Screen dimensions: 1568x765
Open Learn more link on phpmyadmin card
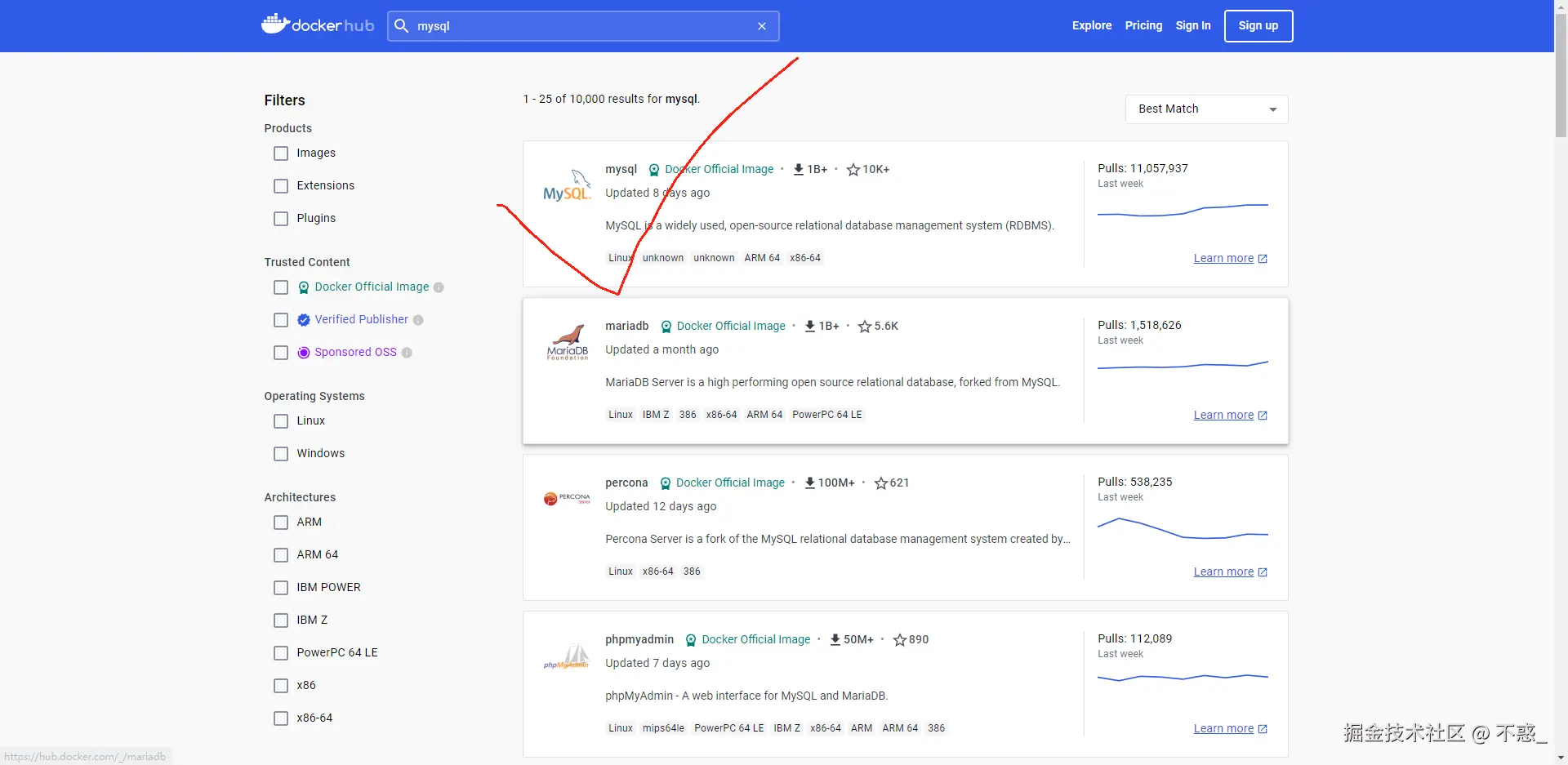[x=1231, y=728]
